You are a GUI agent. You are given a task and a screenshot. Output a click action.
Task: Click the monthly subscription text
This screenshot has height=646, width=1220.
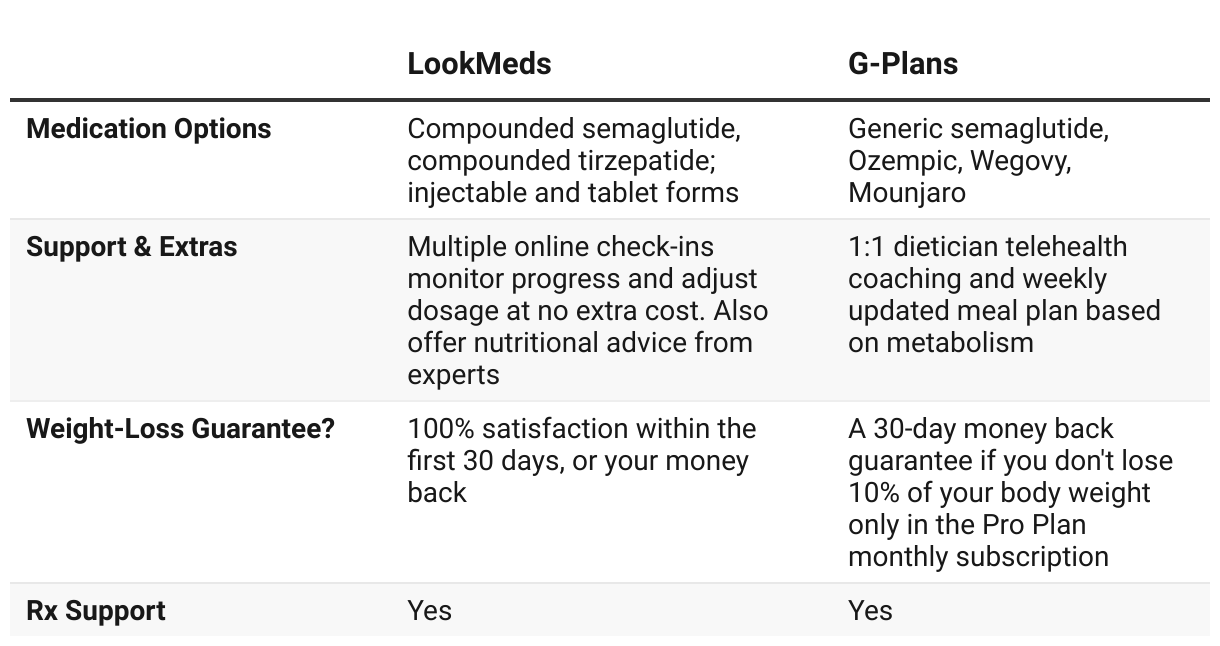click(978, 557)
